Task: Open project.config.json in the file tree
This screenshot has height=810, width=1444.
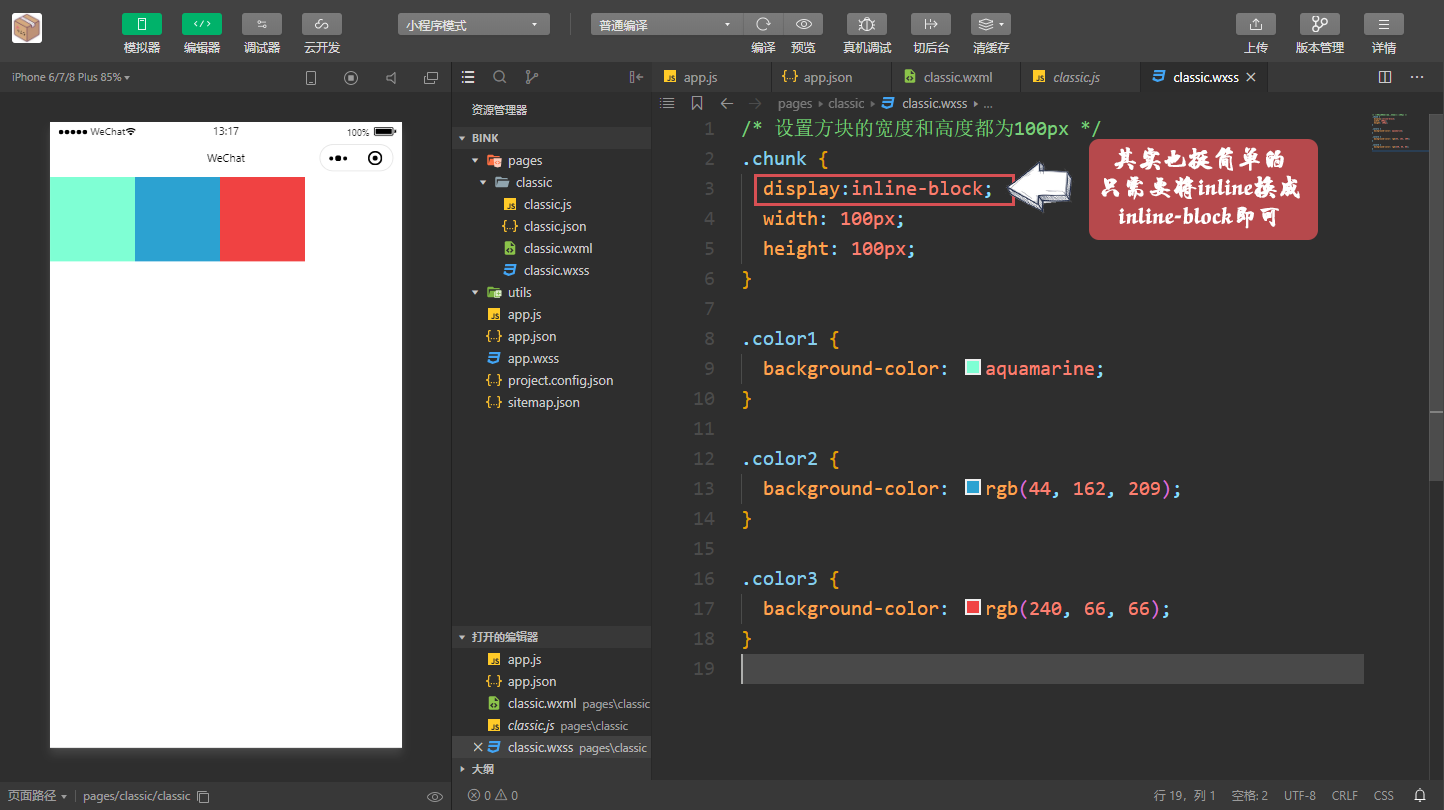Action: (560, 380)
